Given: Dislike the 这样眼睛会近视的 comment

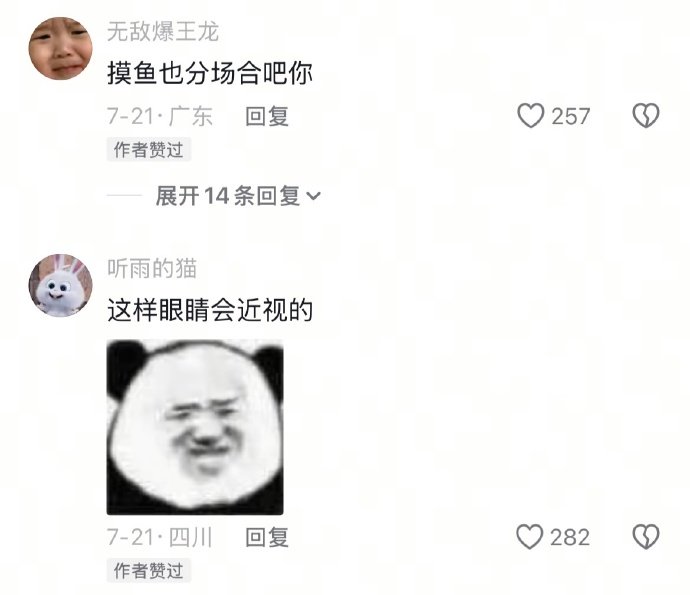Looking at the screenshot, I should pos(646,536).
